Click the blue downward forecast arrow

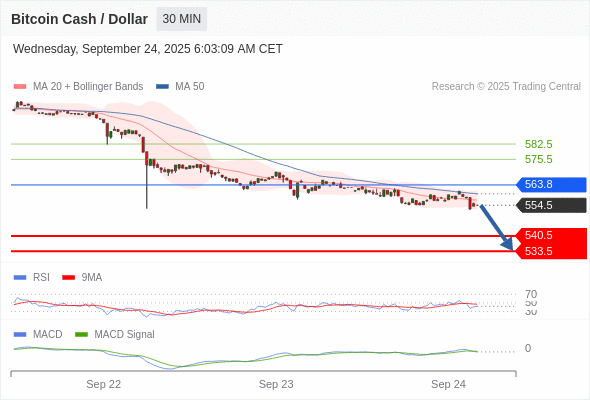[497, 228]
